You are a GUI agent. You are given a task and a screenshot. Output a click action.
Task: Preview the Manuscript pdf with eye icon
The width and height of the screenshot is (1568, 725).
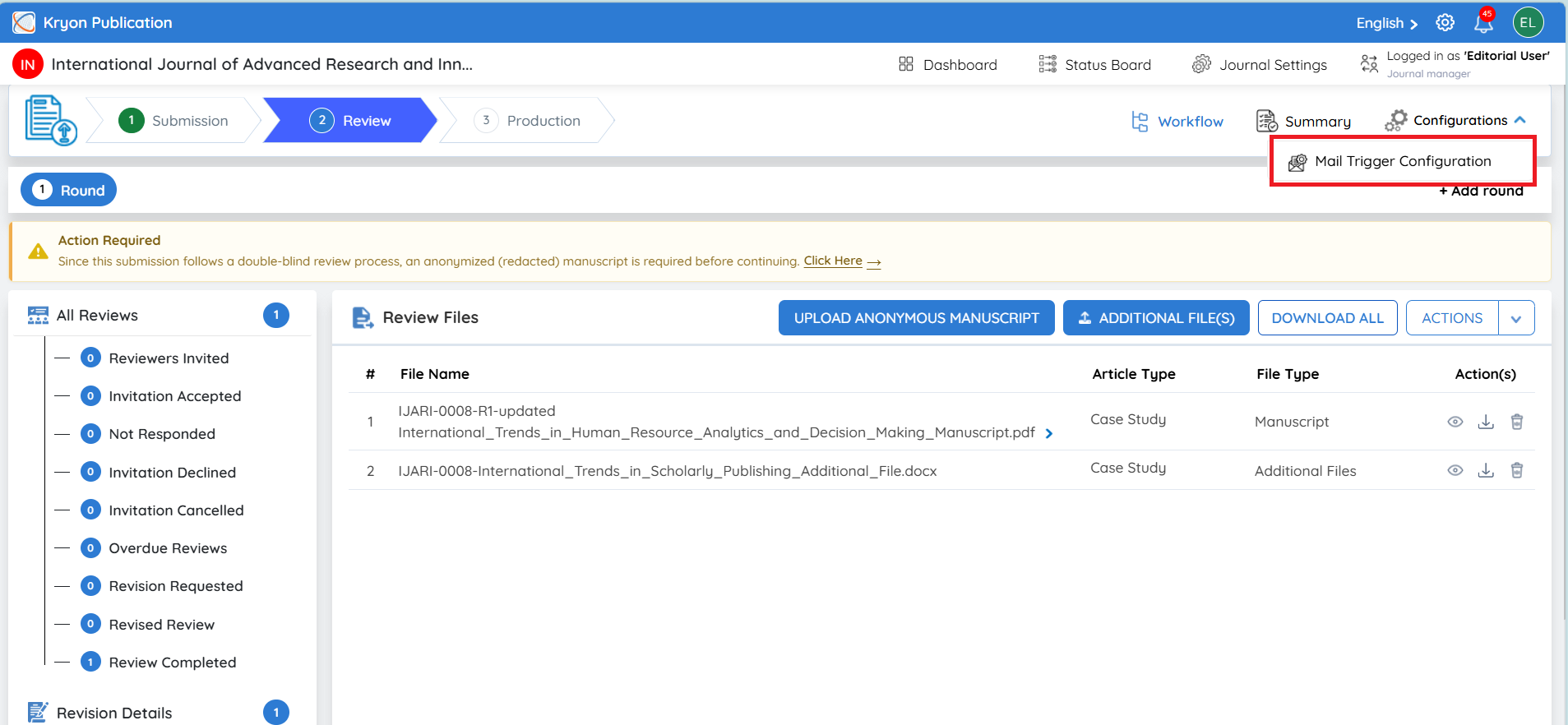coord(1455,422)
